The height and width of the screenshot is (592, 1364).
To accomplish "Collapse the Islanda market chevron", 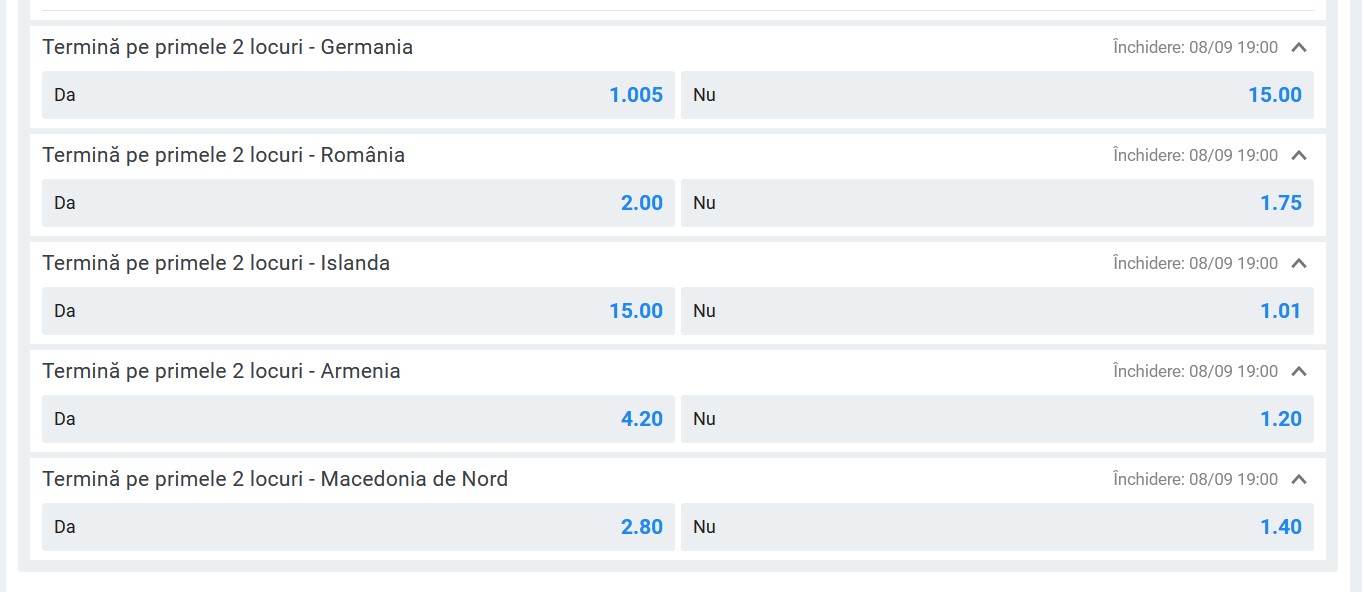I will 1299,263.
